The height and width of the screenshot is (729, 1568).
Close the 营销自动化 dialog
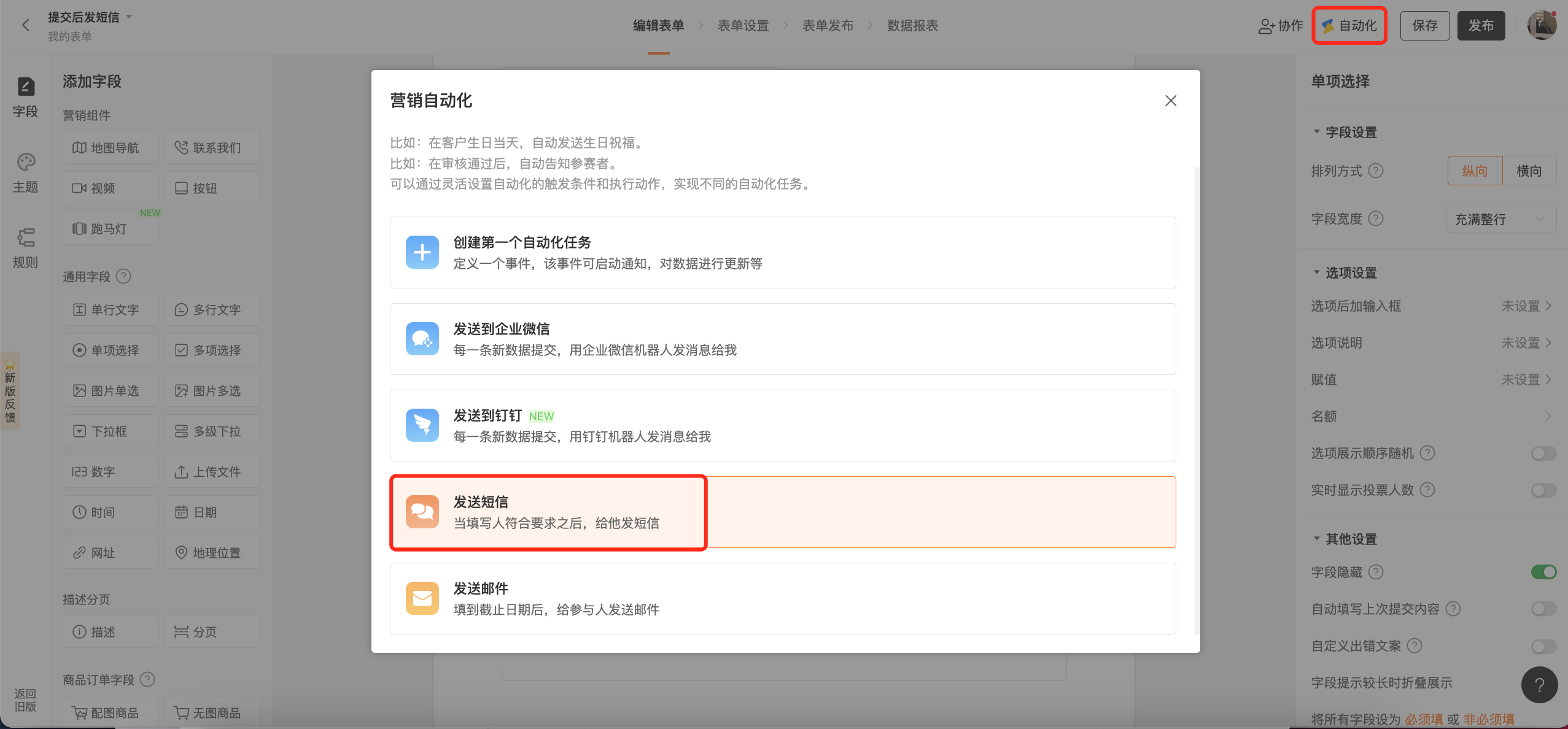(1170, 101)
